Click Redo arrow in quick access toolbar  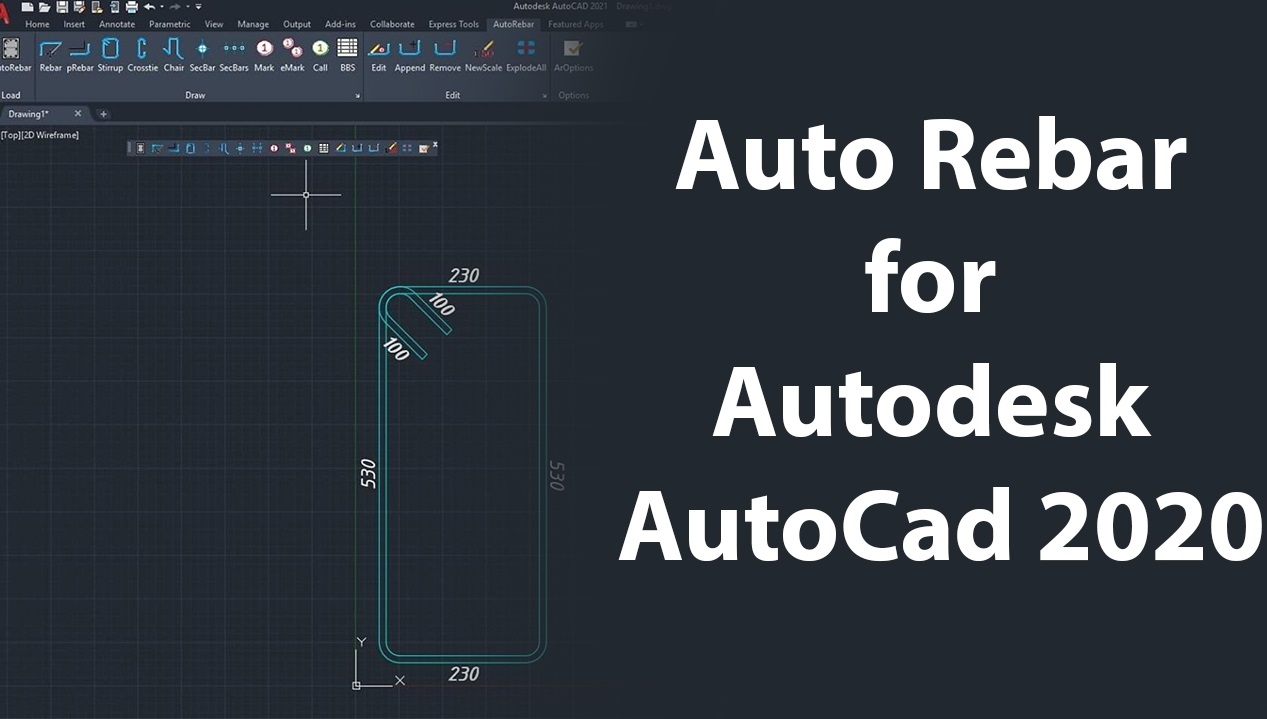click(174, 7)
